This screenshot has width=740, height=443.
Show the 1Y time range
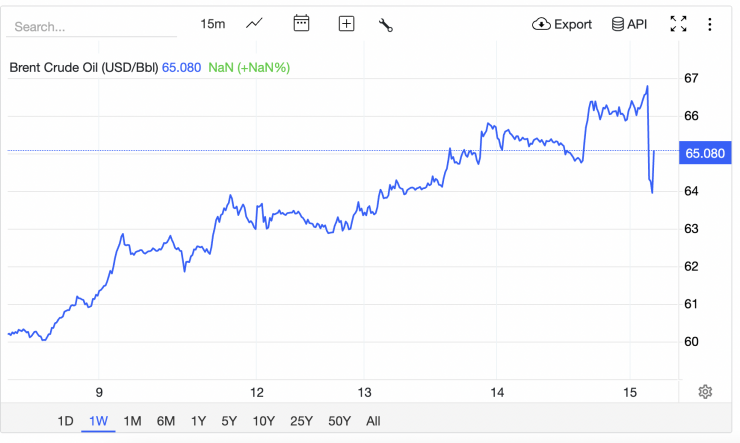(198, 421)
